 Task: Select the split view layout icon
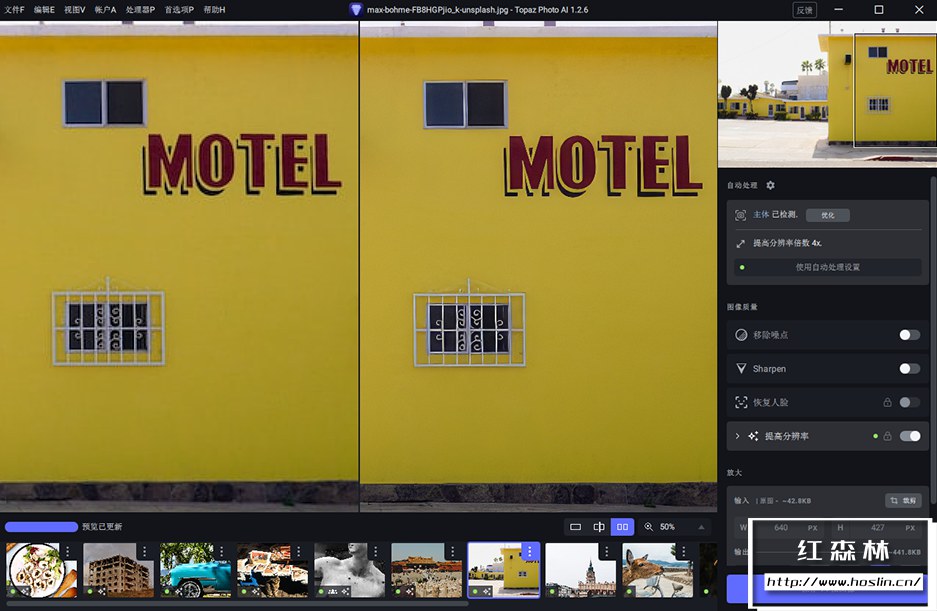599,527
